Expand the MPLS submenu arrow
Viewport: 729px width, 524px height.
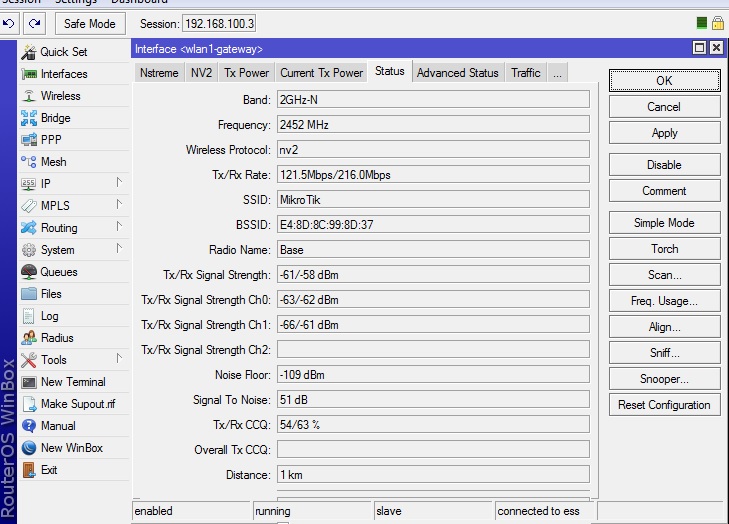tap(119, 205)
